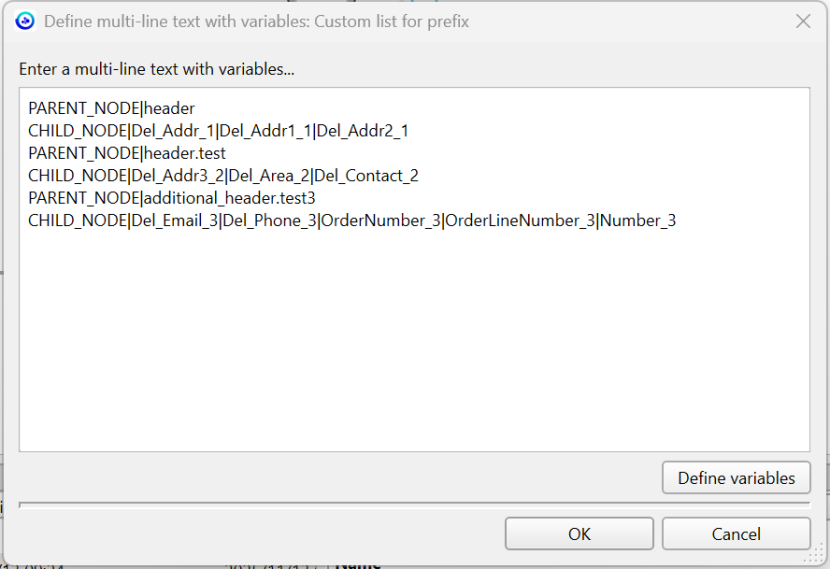This screenshot has height=569, width=830.
Task: Click the OrderLineNumber_3 token
Action: click(x=519, y=220)
